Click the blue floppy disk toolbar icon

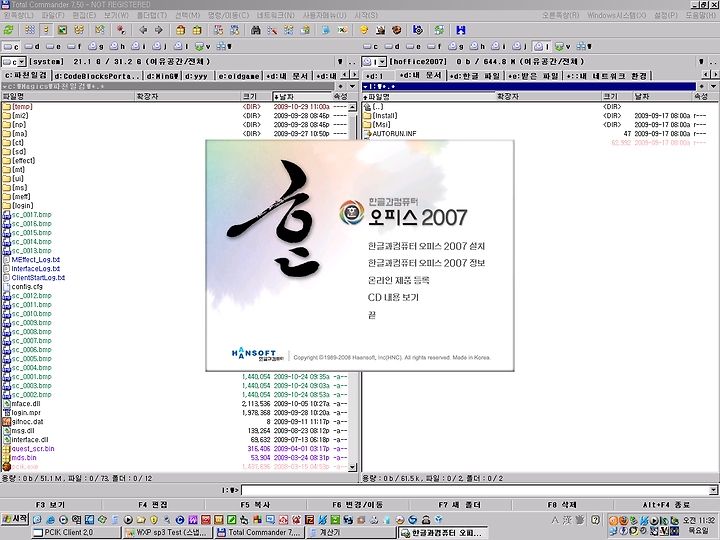point(461,30)
